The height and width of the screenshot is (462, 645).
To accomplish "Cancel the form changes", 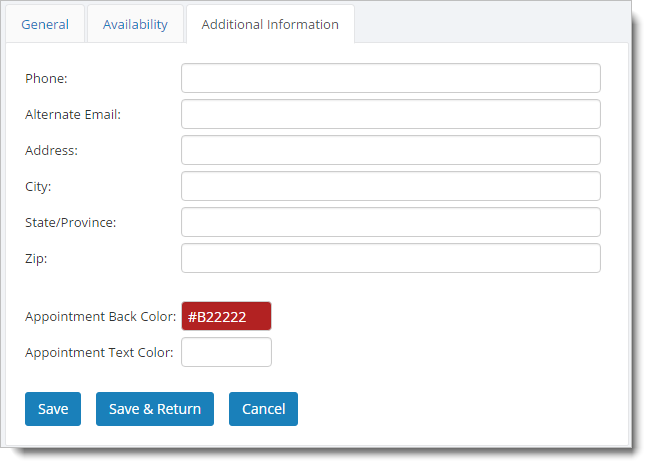I will coord(263,409).
